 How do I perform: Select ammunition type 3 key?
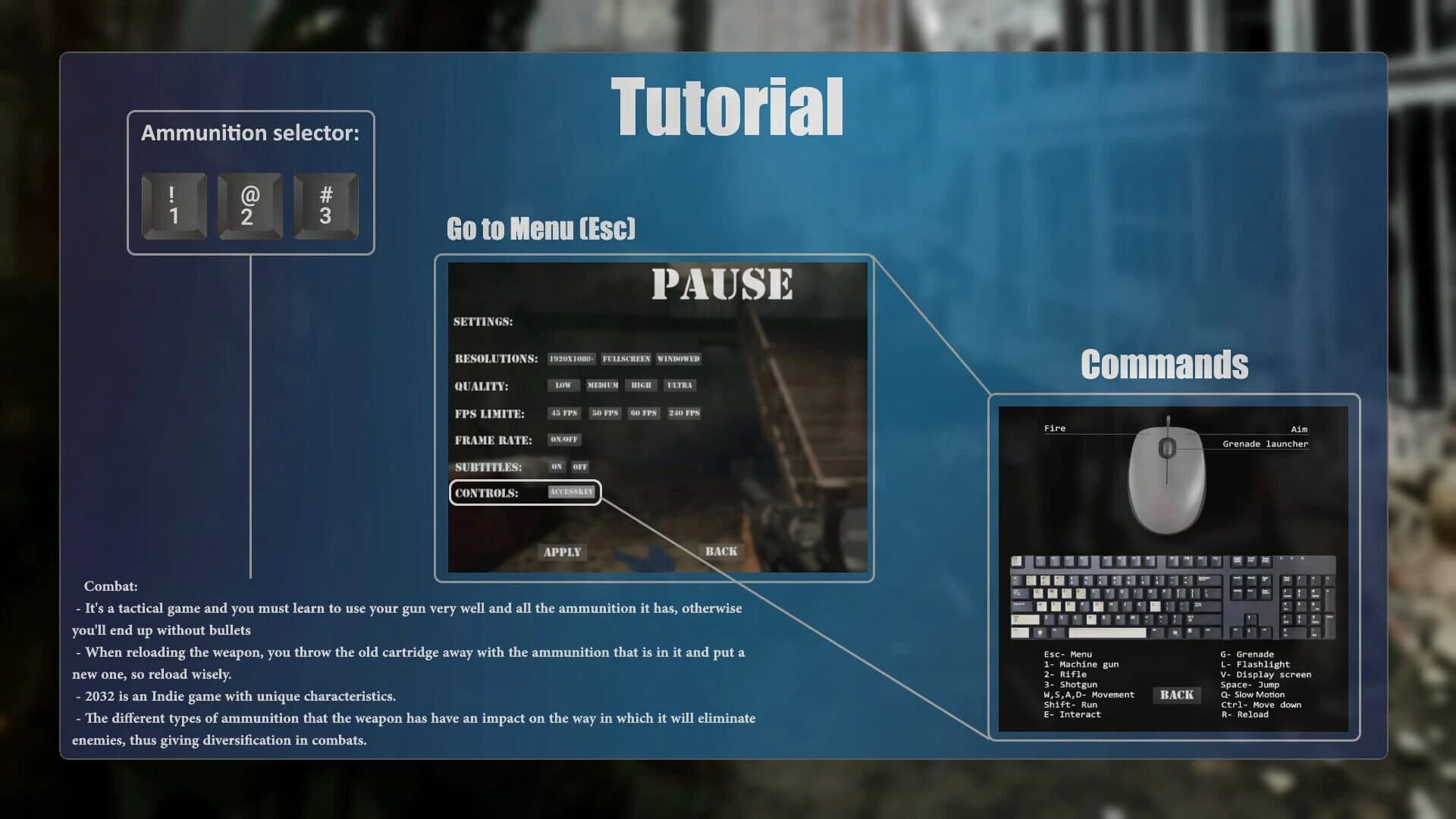[326, 206]
